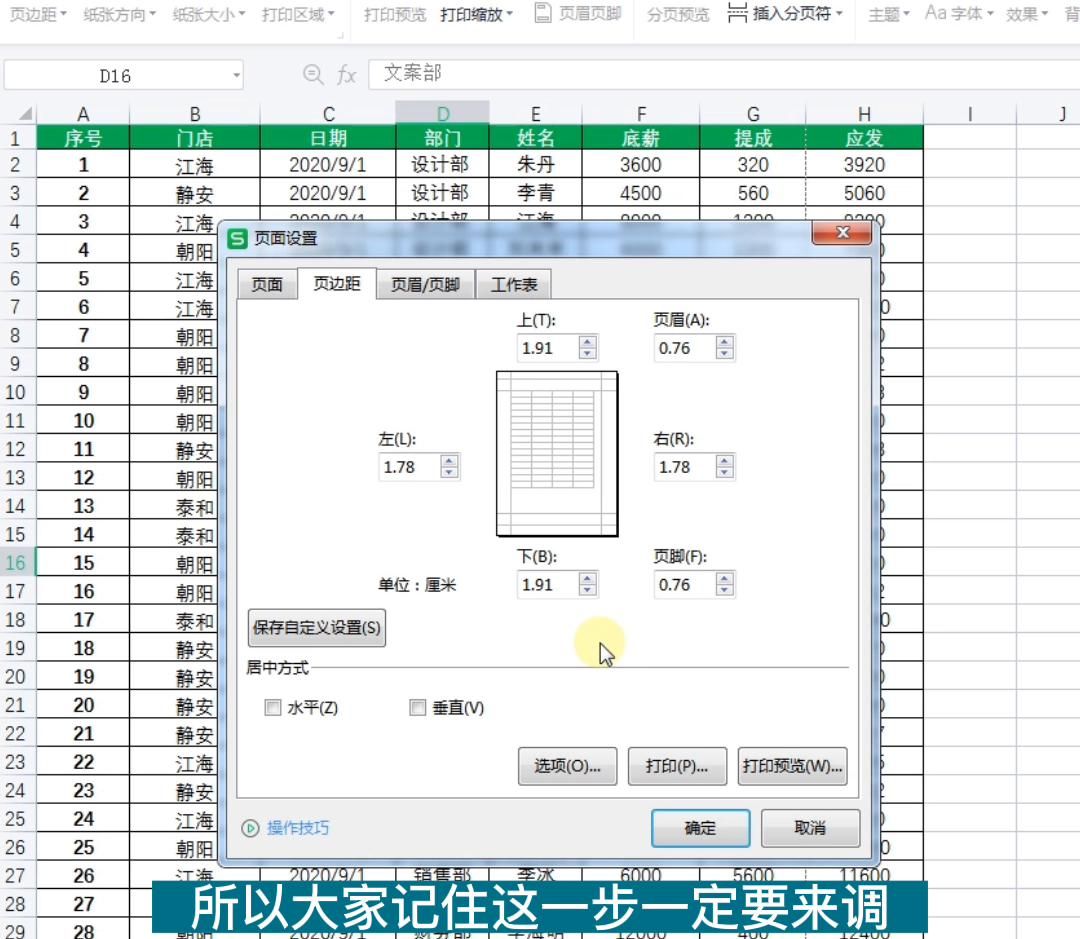1080x939 pixels.
Task: Click the 确定 button to confirm
Action: point(700,828)
